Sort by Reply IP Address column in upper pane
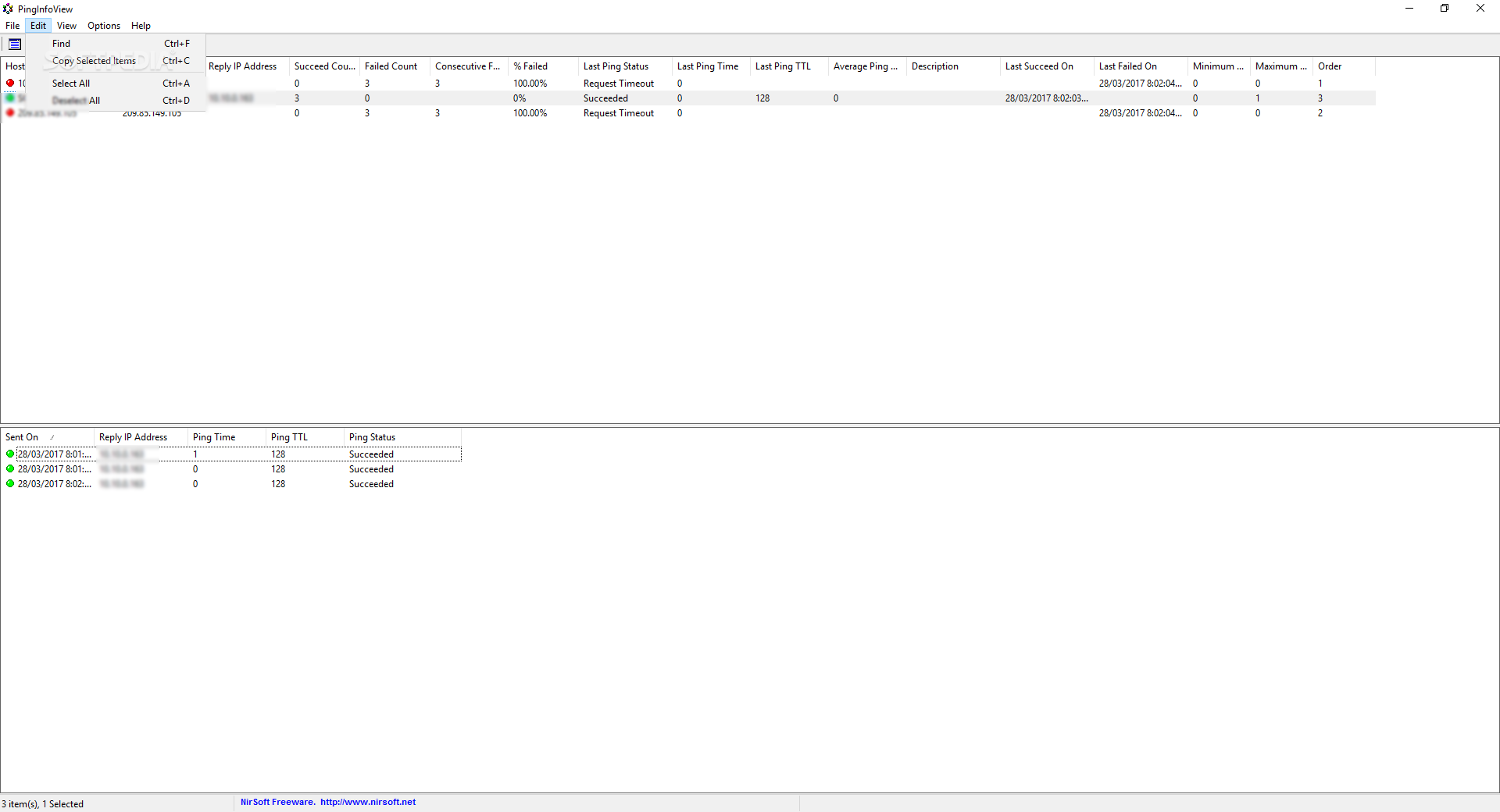Screen dimensions: 1500x812 click(x=246, y=66)
